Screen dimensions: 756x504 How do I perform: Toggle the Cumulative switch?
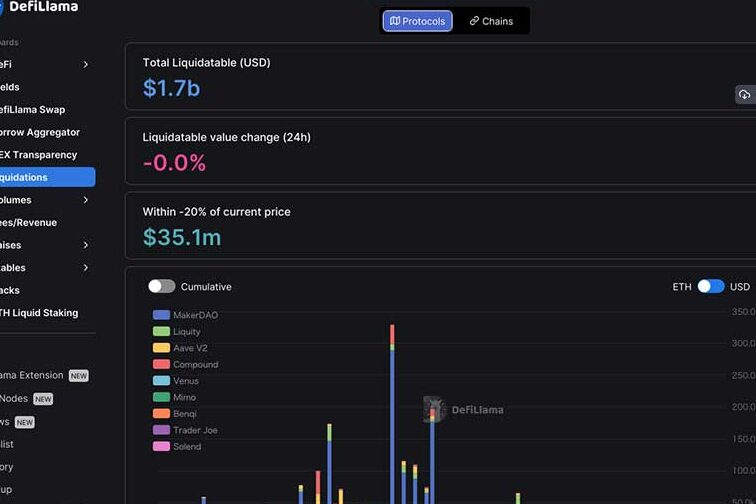click(x=162, y=287)
